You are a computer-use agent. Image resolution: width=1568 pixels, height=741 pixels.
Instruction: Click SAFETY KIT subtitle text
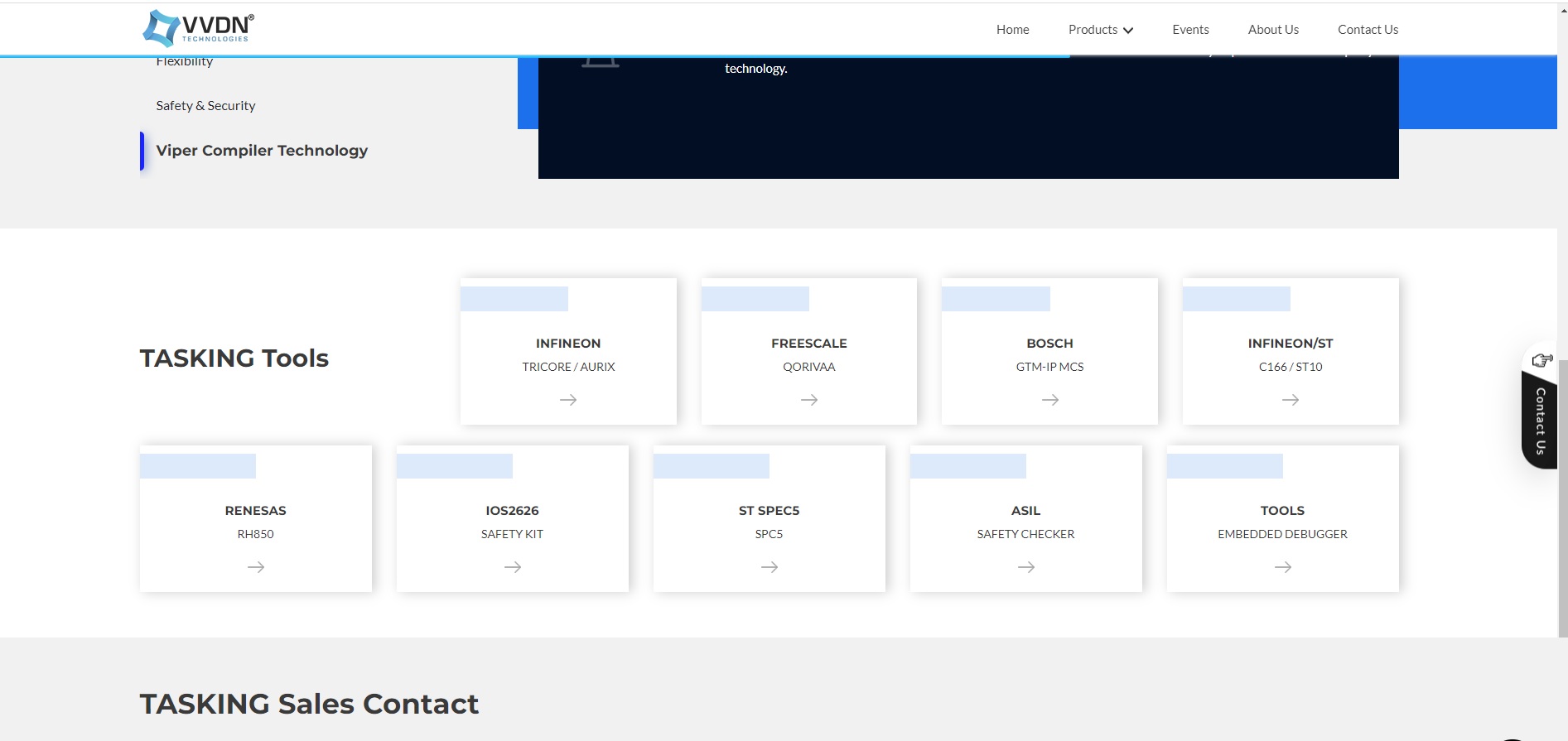[513, 534]
